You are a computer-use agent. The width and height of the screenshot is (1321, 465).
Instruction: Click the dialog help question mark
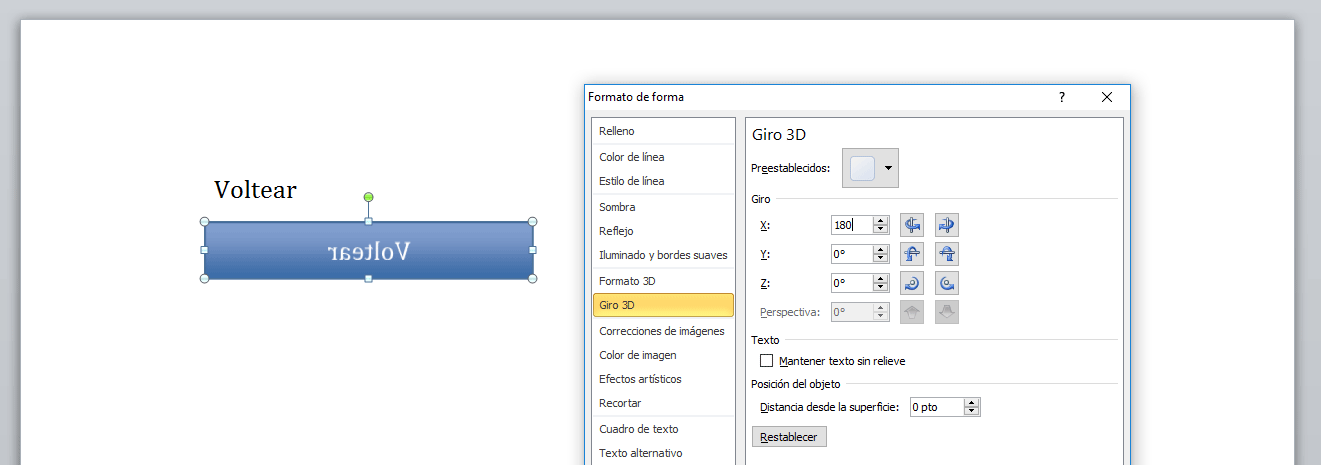(1062, 97)
